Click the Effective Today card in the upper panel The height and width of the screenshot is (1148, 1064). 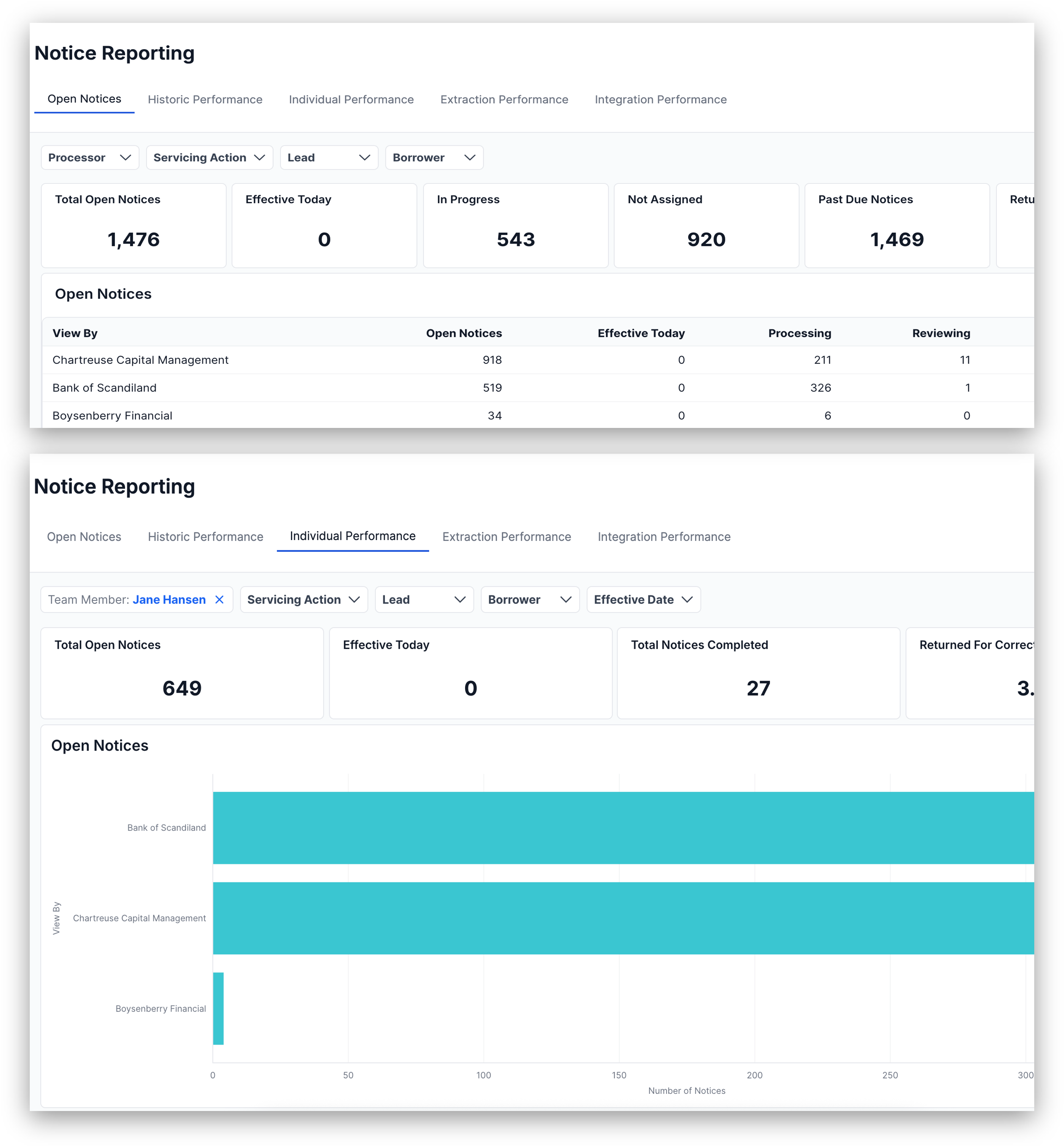pyautogui.click(x=324, y=226)
